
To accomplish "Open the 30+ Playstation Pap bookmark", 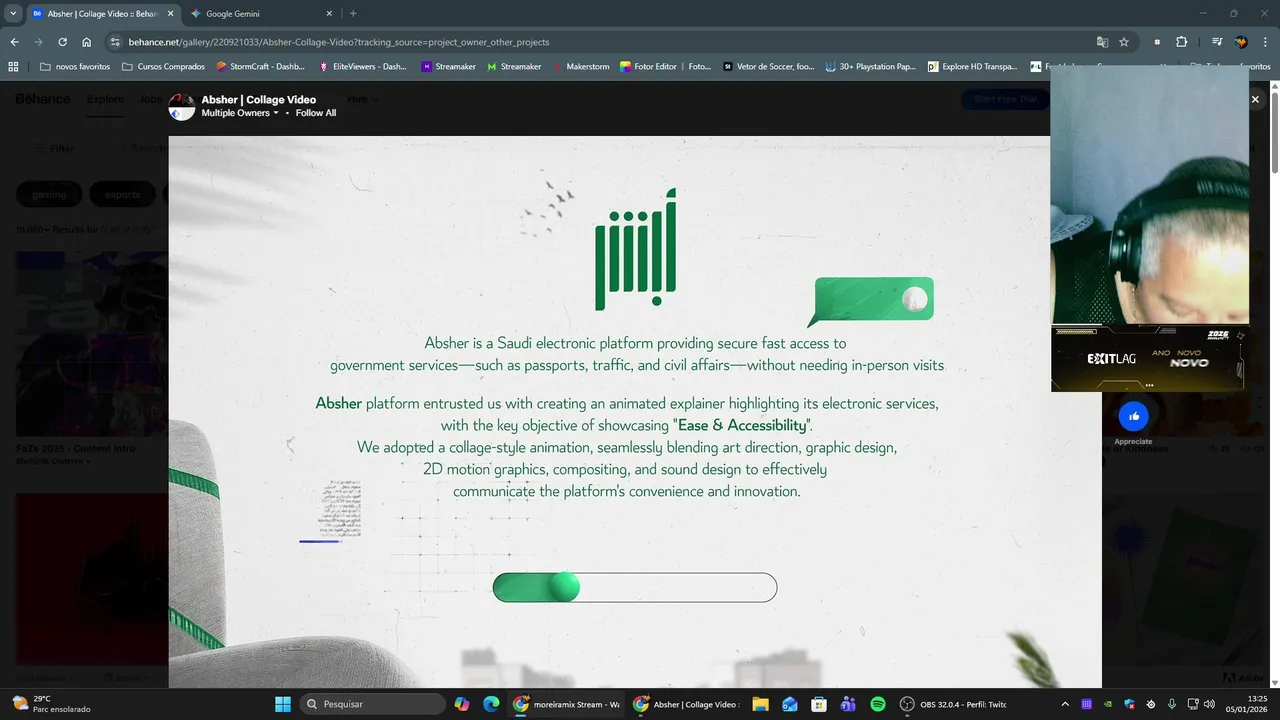I will pos(871,67).
